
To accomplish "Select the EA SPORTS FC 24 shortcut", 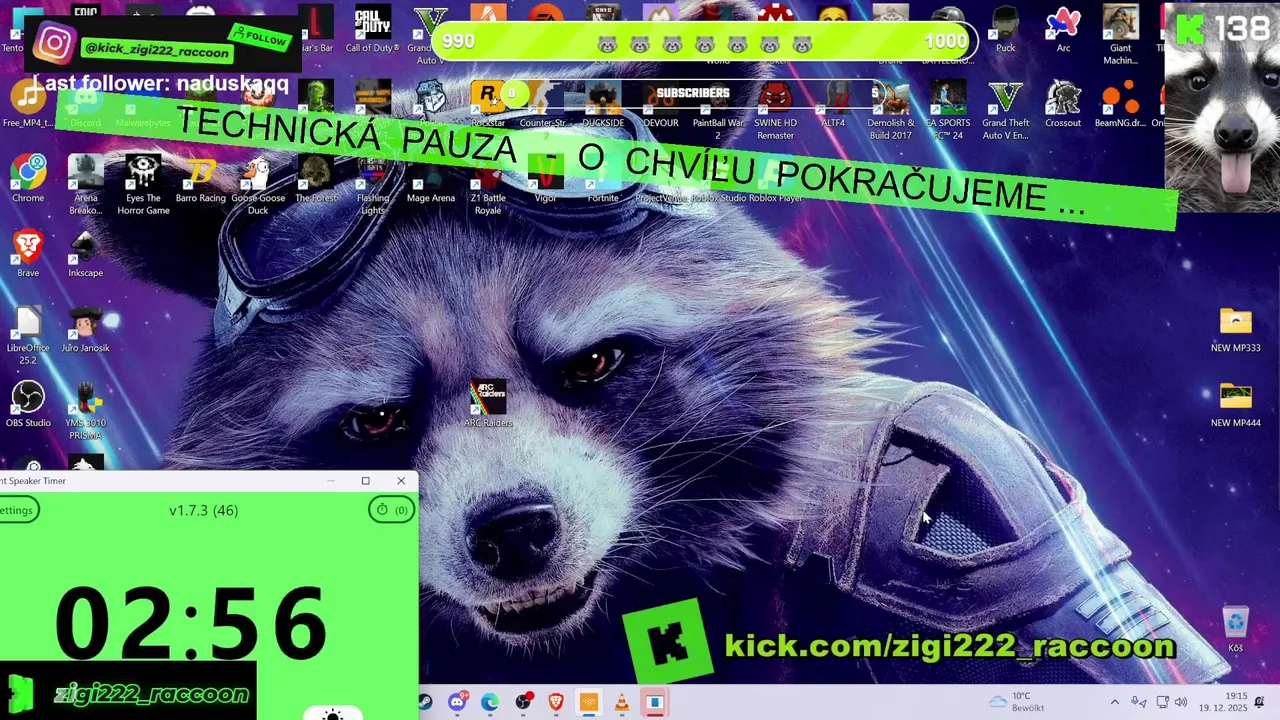I will click(x=948, y=110).
